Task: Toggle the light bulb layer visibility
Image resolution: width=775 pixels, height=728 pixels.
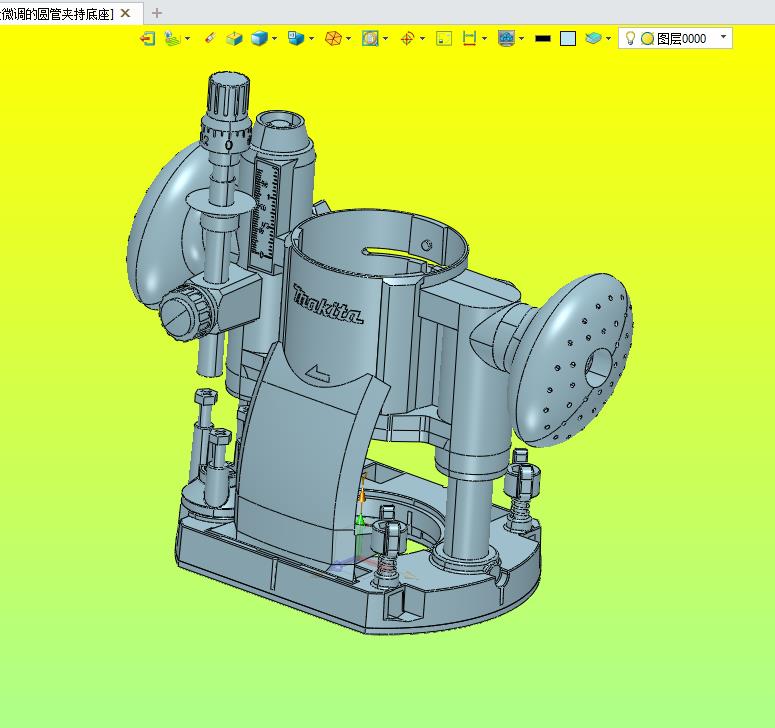Action: (x=630, y=39)
